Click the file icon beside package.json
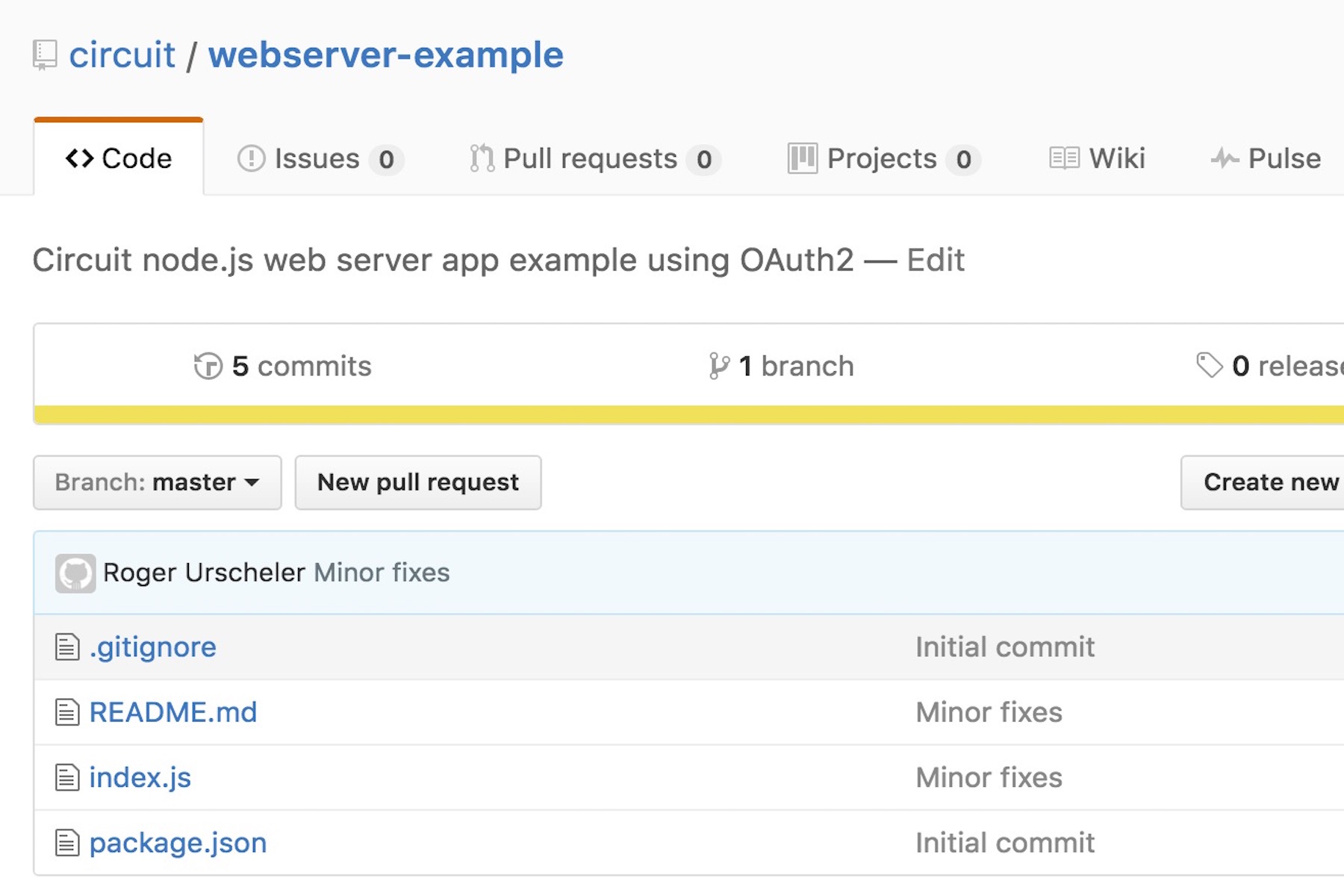The width and height of the screenshot is (1344, 896). (66, 842)
